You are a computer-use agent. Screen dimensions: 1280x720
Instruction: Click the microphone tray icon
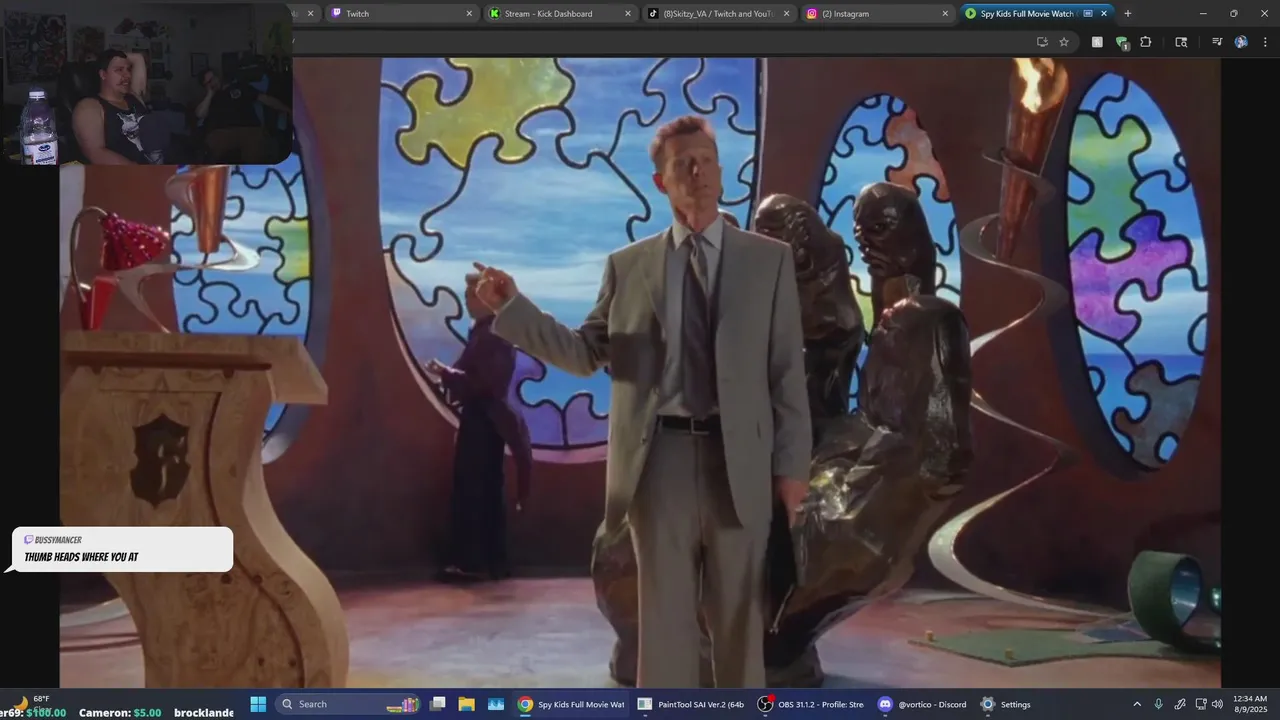click(x=1159, y=704)
